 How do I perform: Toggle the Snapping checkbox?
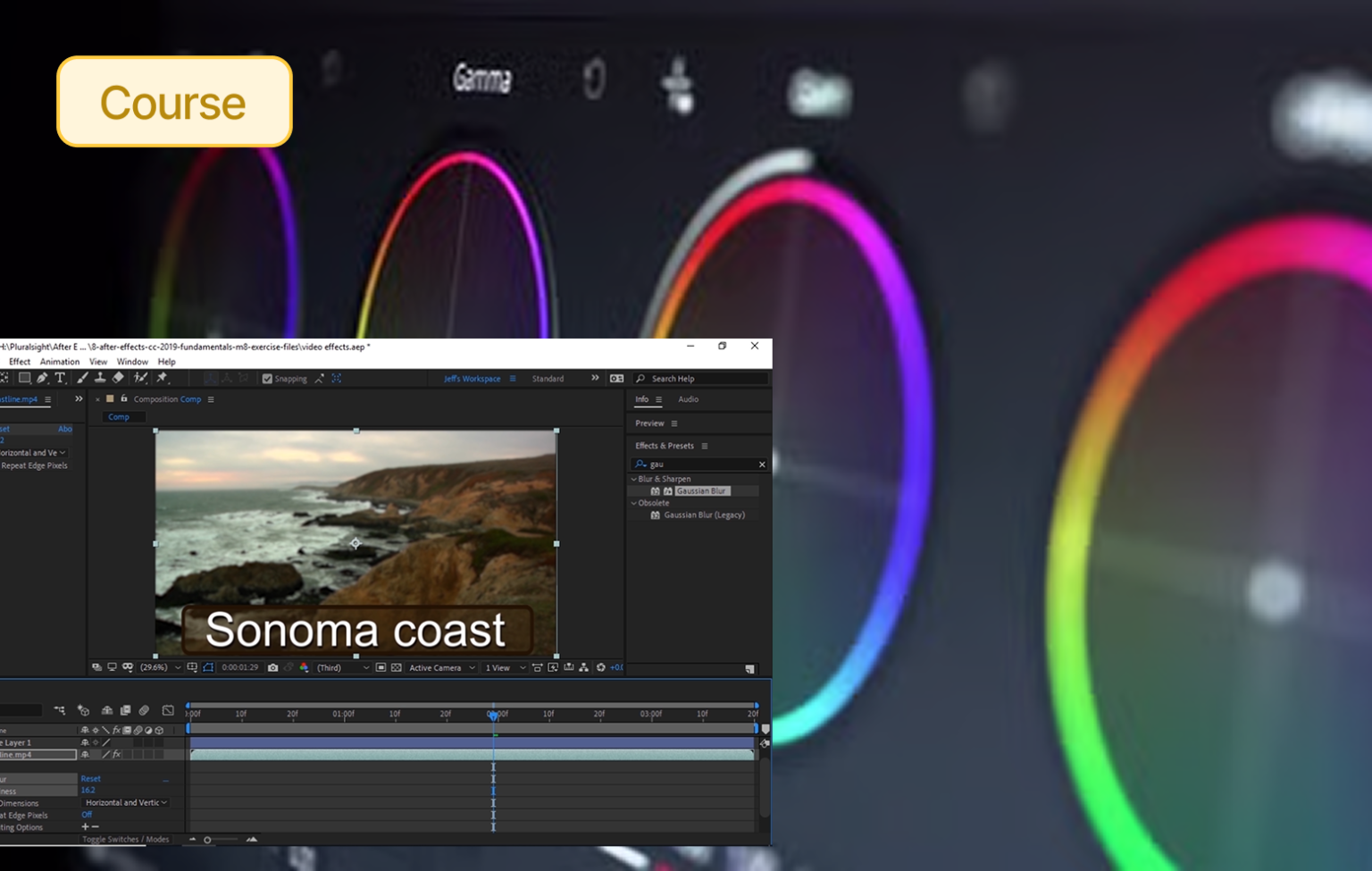(x=267, y=379)
